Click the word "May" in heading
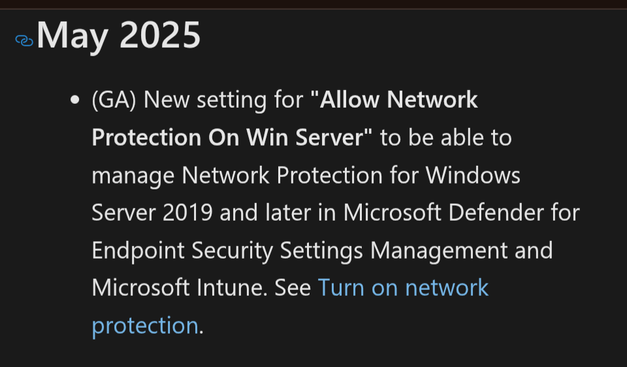Image resolution: width=627 pixels, height=367 pixels. point(72,37)
